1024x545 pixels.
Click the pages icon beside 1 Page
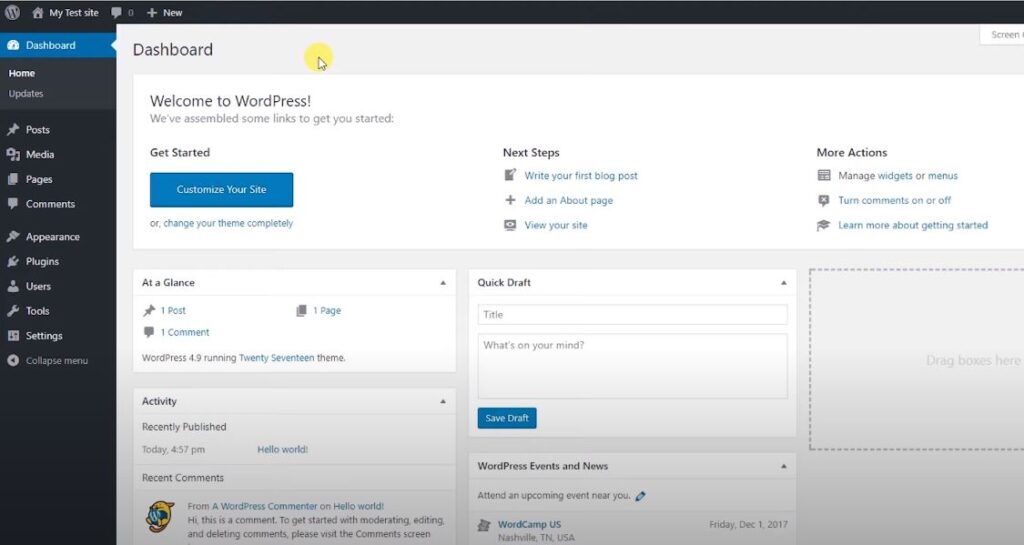(x=301, y=311)
